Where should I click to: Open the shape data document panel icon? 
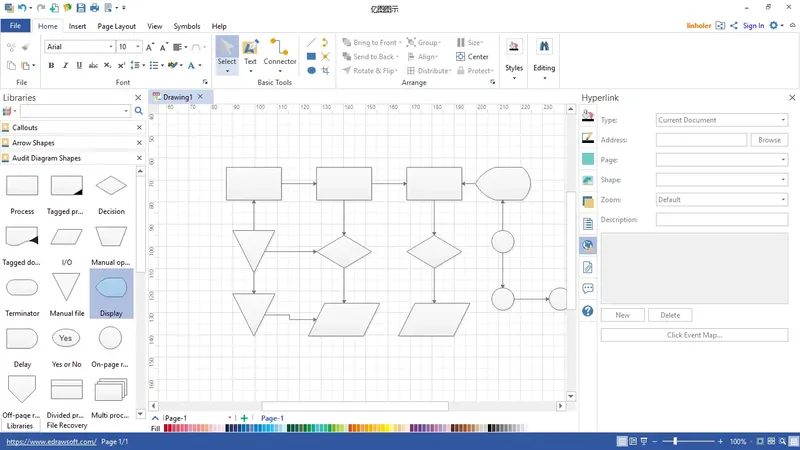click(588, 223)
